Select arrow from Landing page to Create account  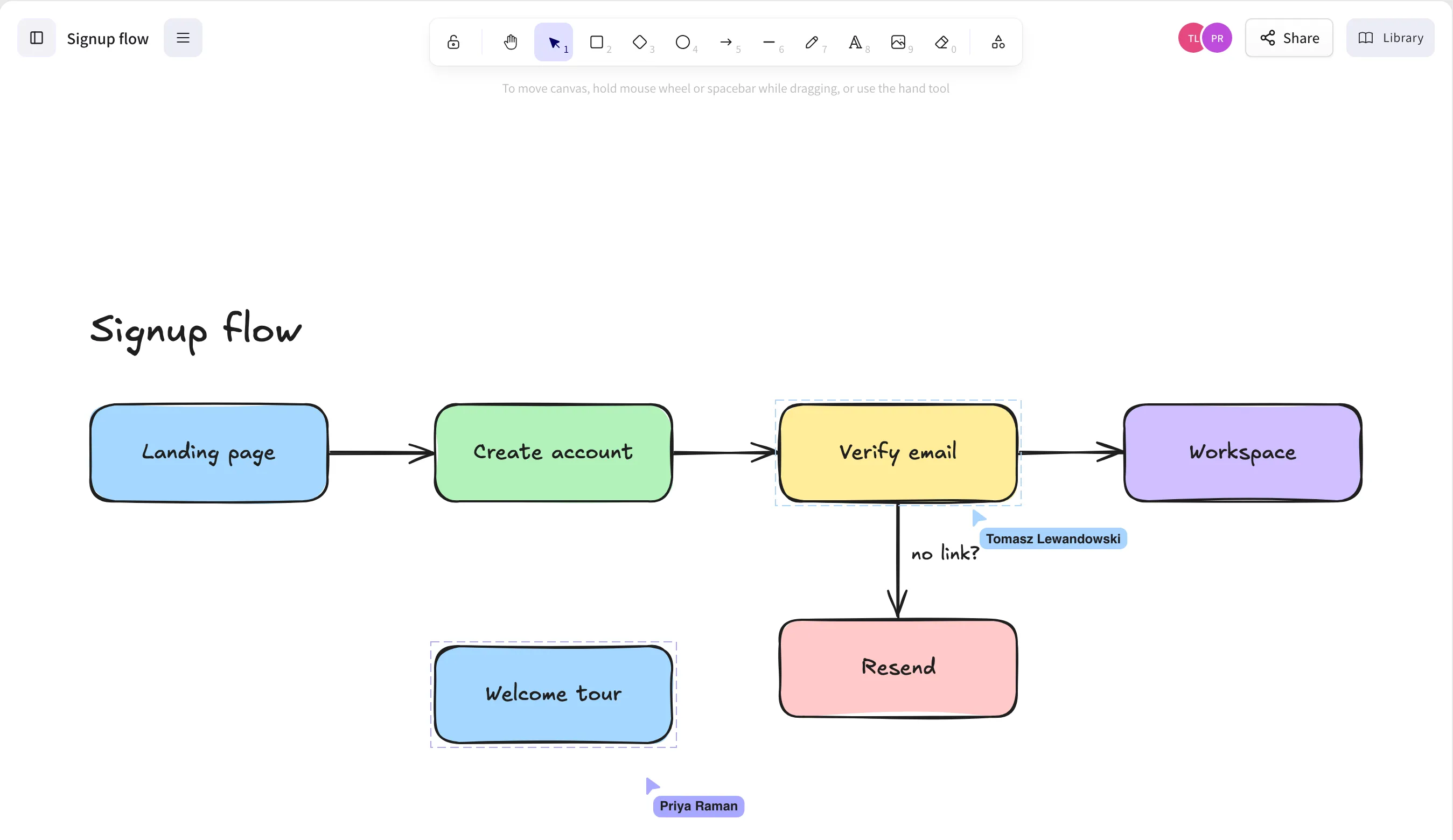tap(381, 453)
